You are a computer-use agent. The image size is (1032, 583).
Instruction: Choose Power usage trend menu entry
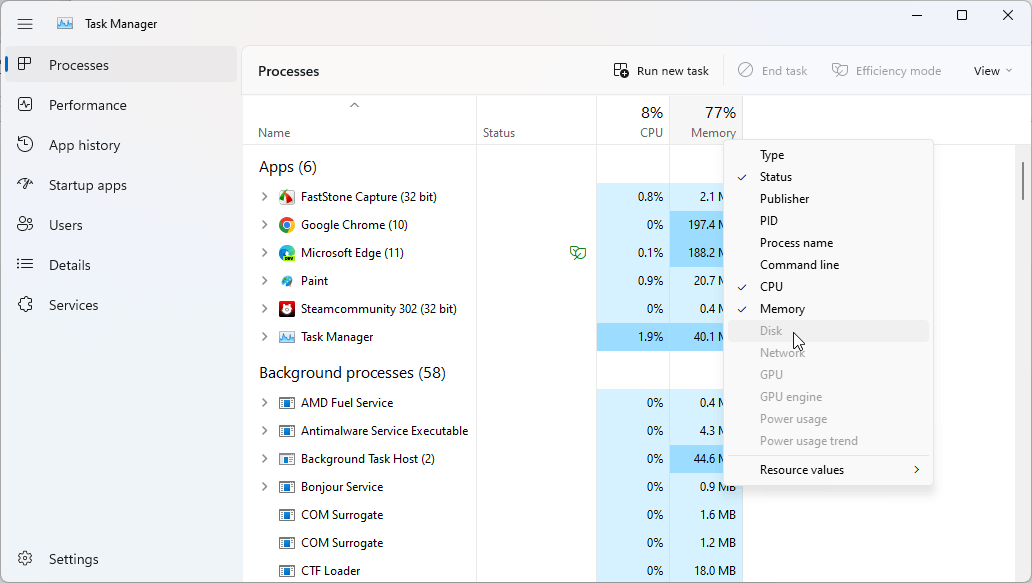(x=829, y=441)
